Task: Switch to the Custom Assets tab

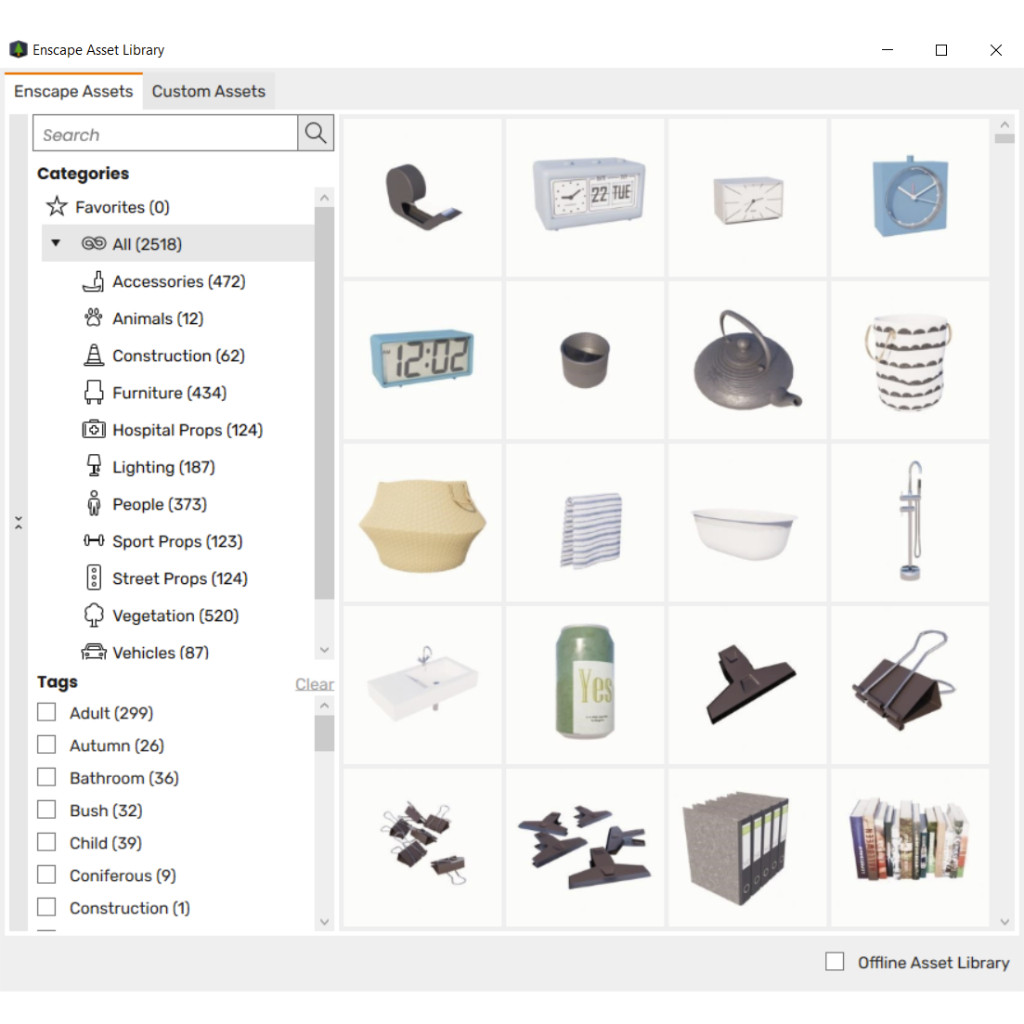Action: click(x=208, y=91)
